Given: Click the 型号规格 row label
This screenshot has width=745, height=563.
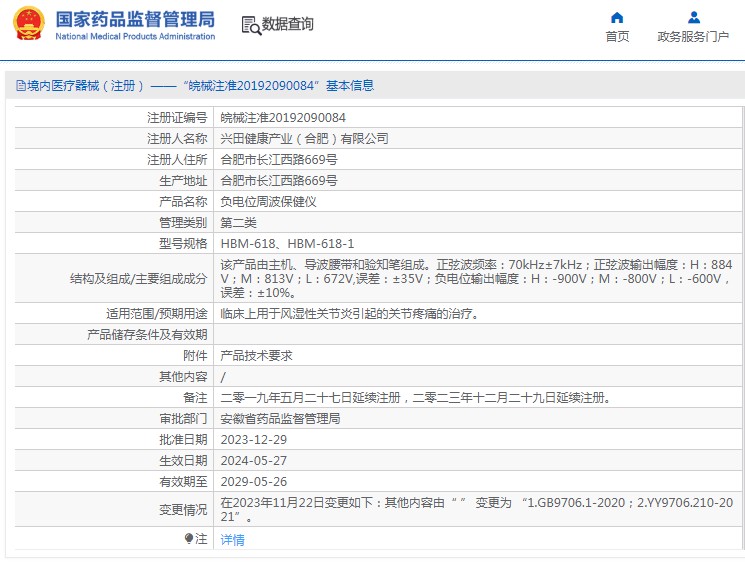Looking at the screenshot, I should pyautogui.click(x=183, y=244).
